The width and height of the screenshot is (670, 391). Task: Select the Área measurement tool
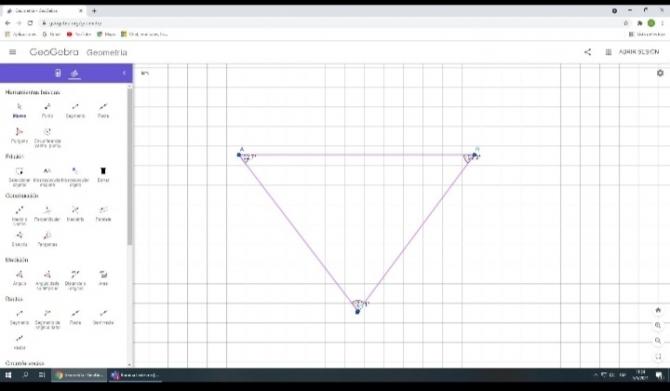(103, 278)
